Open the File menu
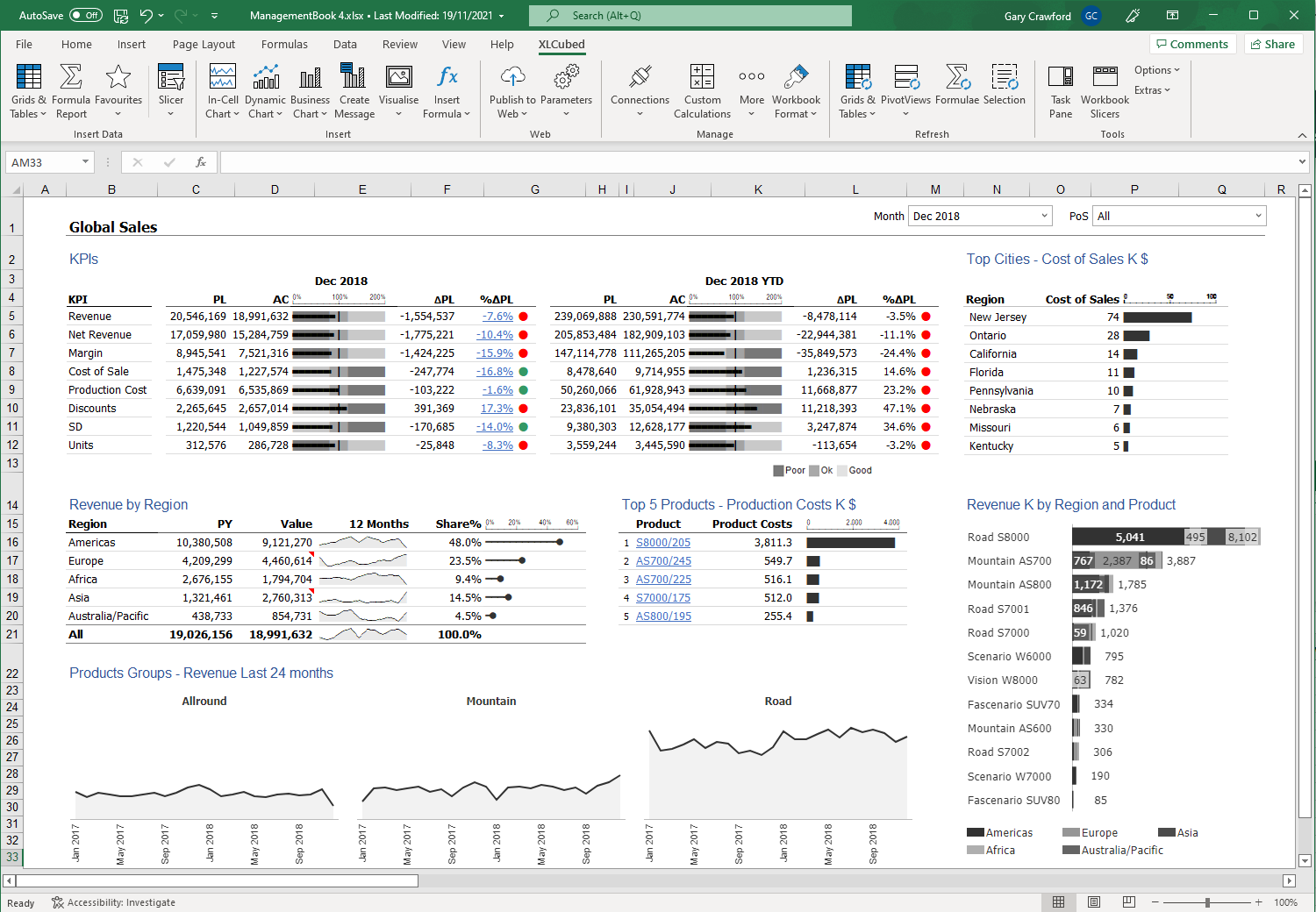The width and height of the screenshot is (1316, 912). (24, 44)
